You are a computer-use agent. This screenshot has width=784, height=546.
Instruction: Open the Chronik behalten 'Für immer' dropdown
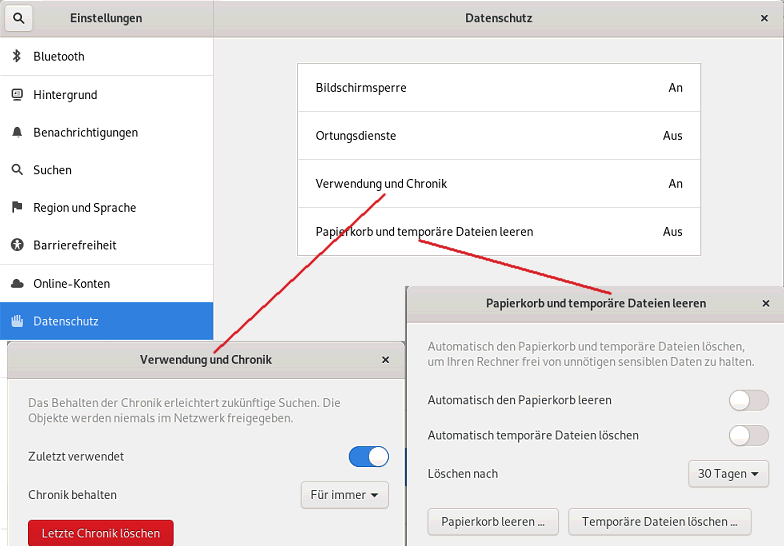(x=344, y=495)
